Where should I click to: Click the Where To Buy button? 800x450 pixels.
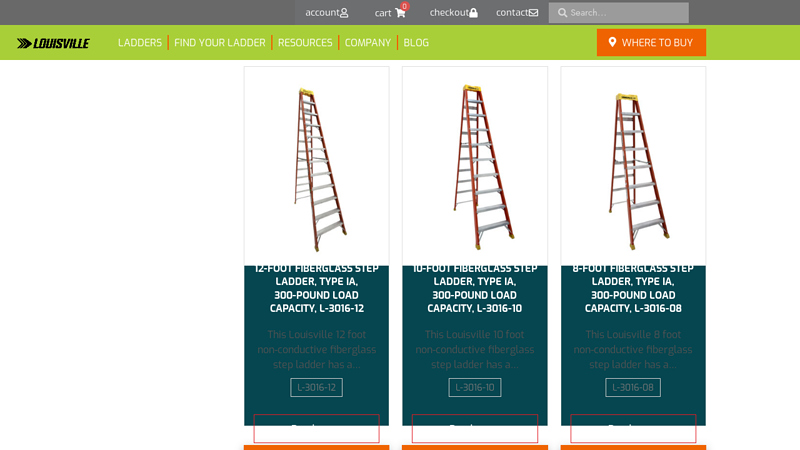[652, 42]
